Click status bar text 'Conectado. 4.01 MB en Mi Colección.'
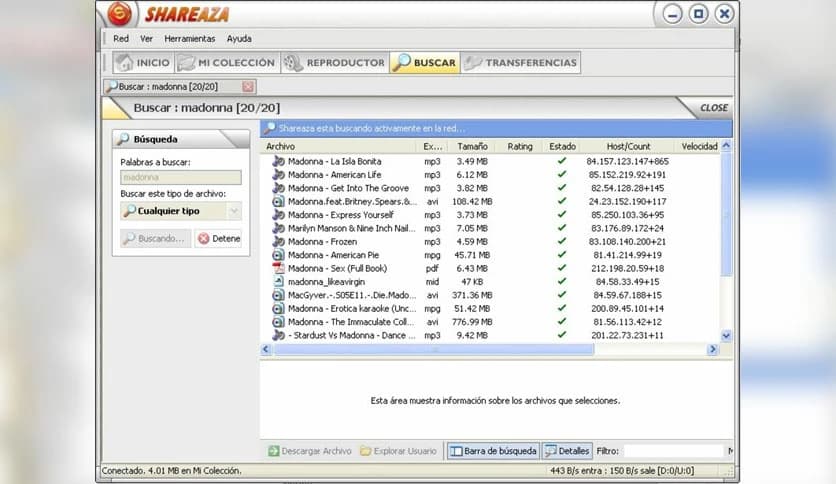This screenshot has width=836, height=484. pyautogui.click(x=171, y=471)
